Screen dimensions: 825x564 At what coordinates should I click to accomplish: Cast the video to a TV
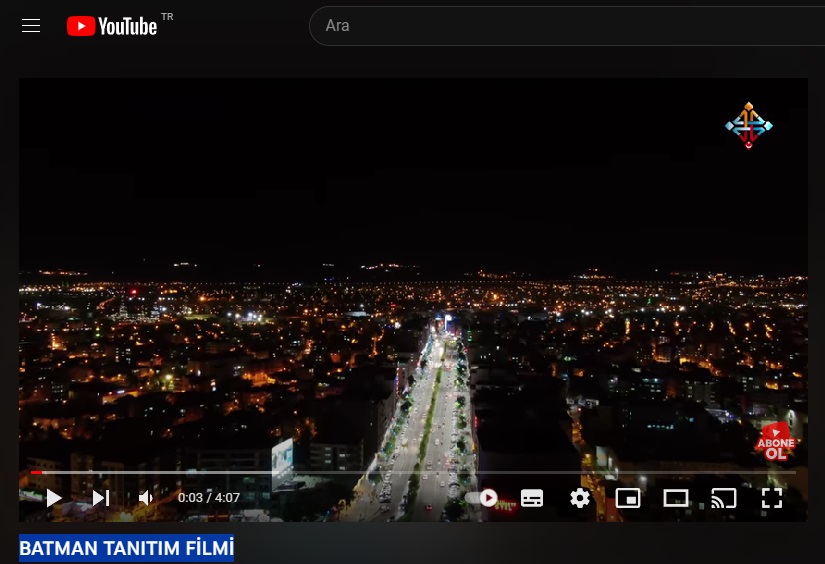point(723,498)
